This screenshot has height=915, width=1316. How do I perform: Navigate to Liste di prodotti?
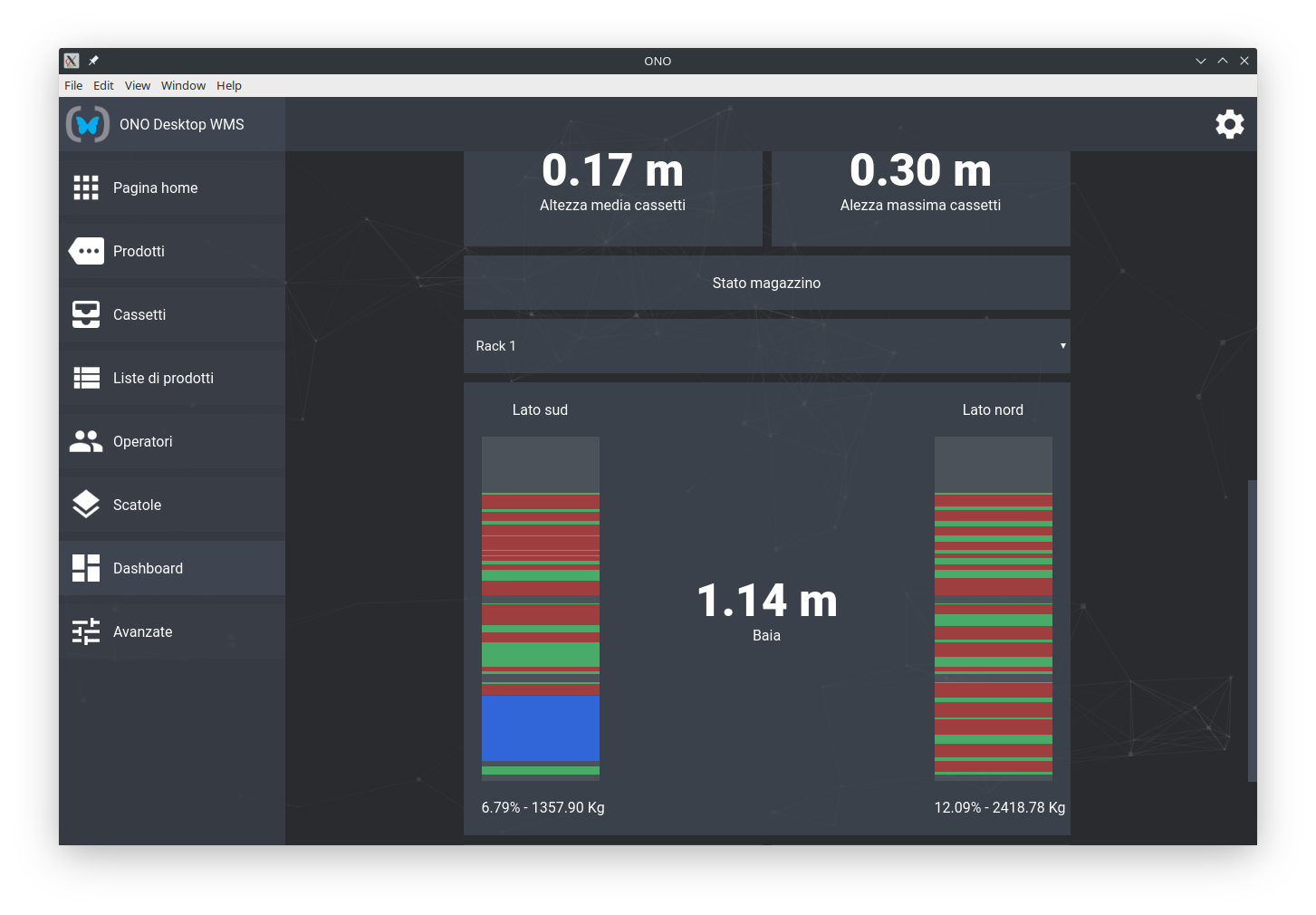point(172,378)
